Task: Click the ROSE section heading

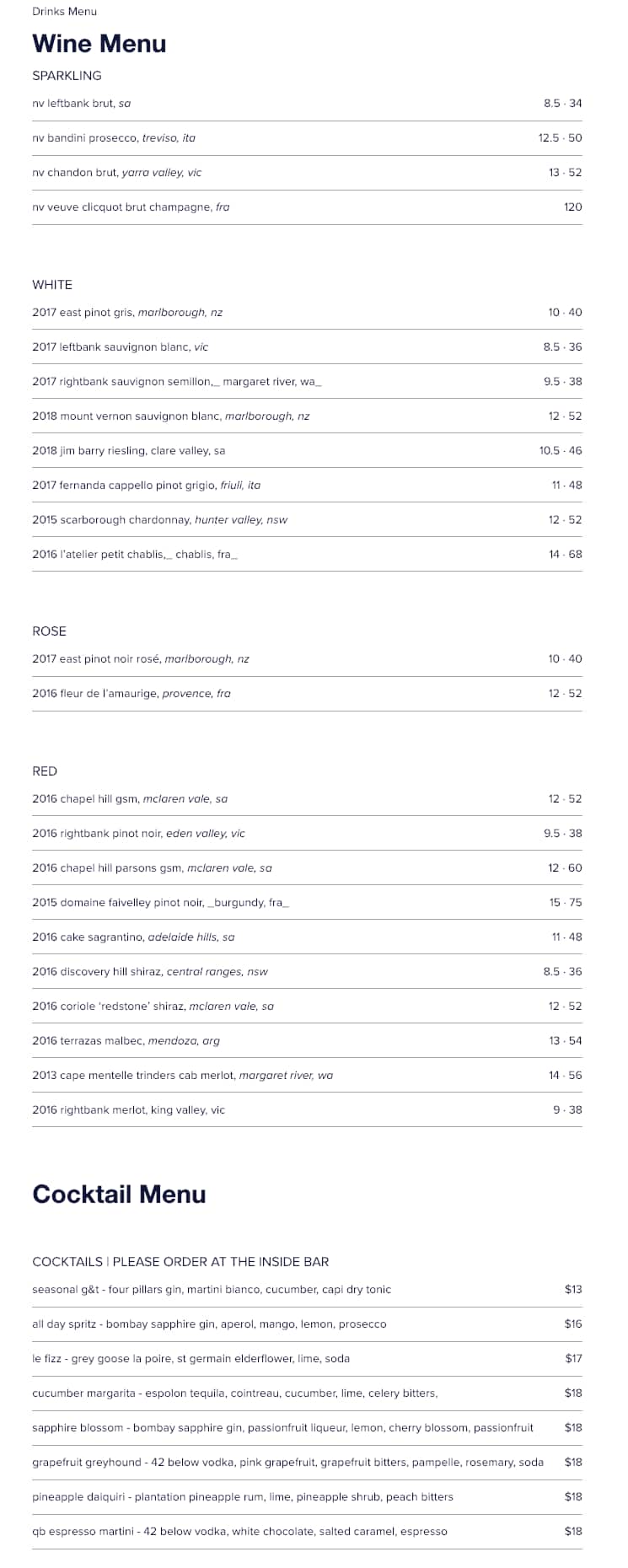Action: tap(49, 631)
